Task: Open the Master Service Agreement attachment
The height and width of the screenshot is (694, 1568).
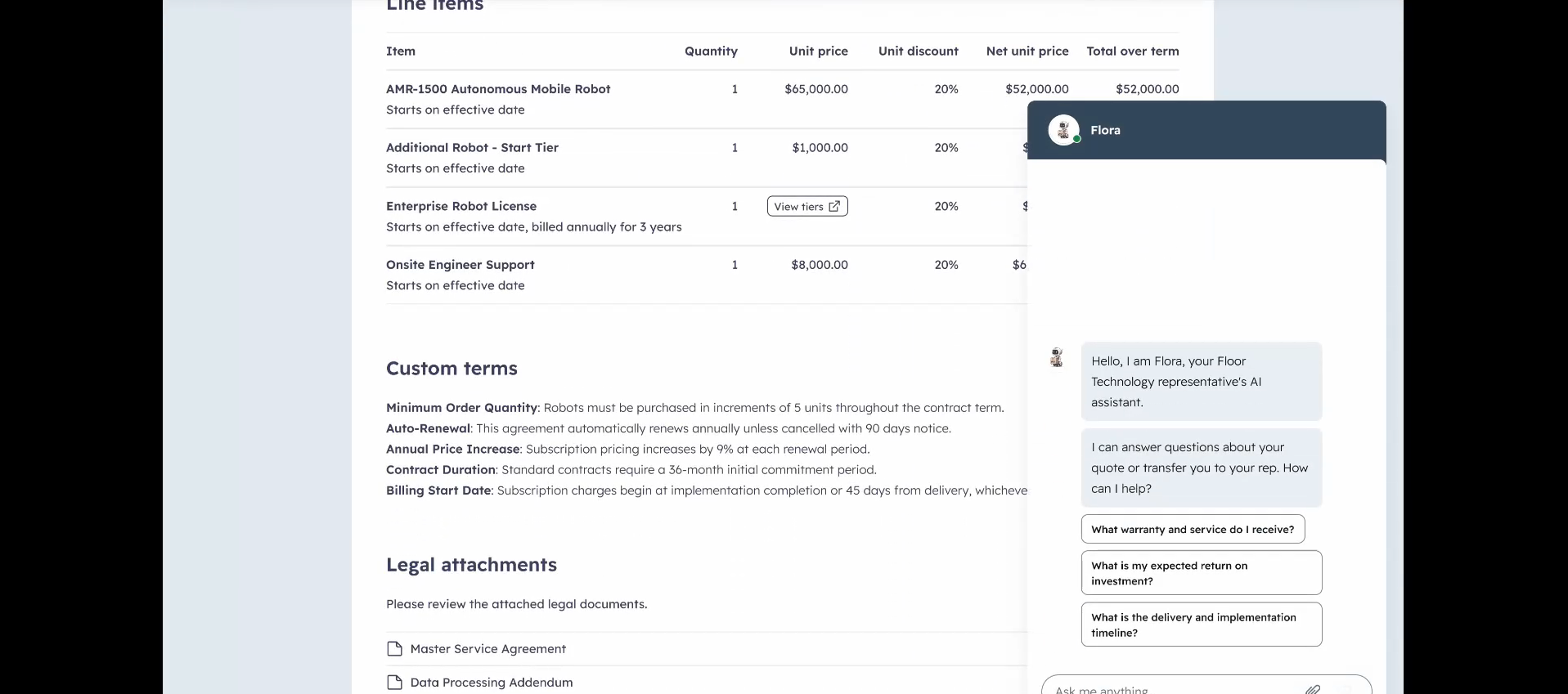Action: click(x=487, y=649)
